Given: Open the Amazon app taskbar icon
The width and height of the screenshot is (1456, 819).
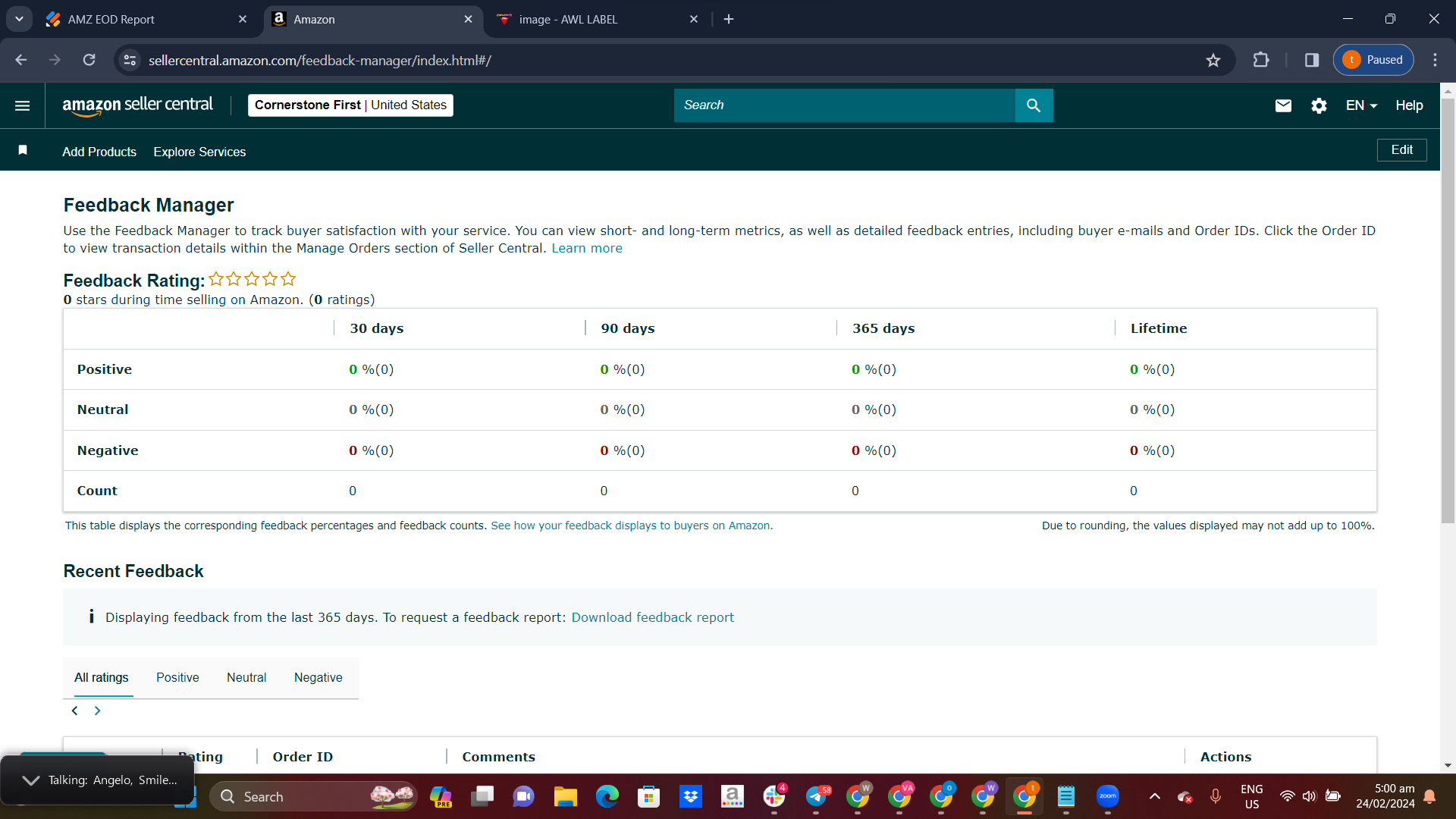Looking at the screenshot, I should [x=732, y=796].
